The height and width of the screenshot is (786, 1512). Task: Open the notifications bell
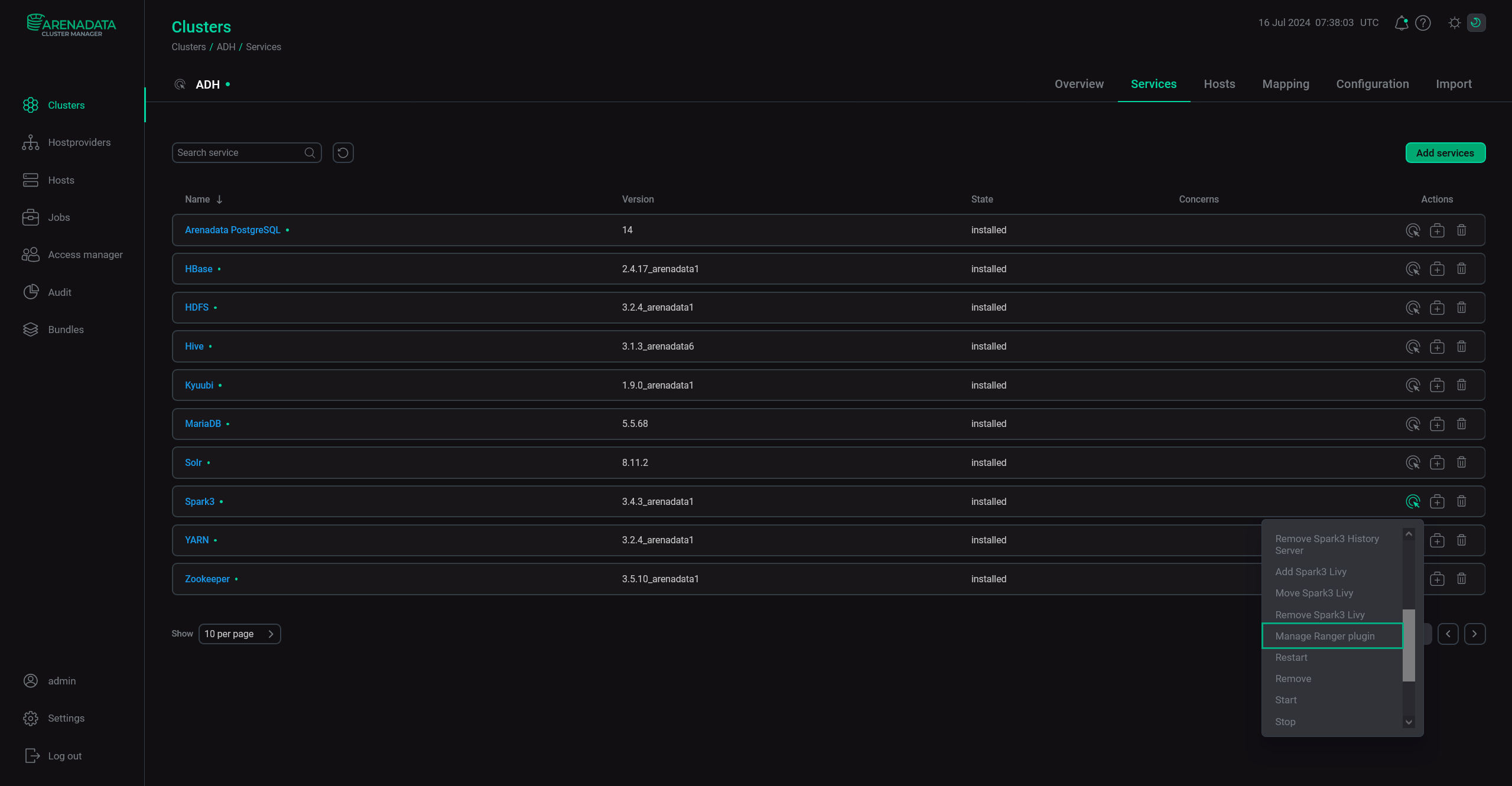pyautogui.click(x=1401, y=23)
